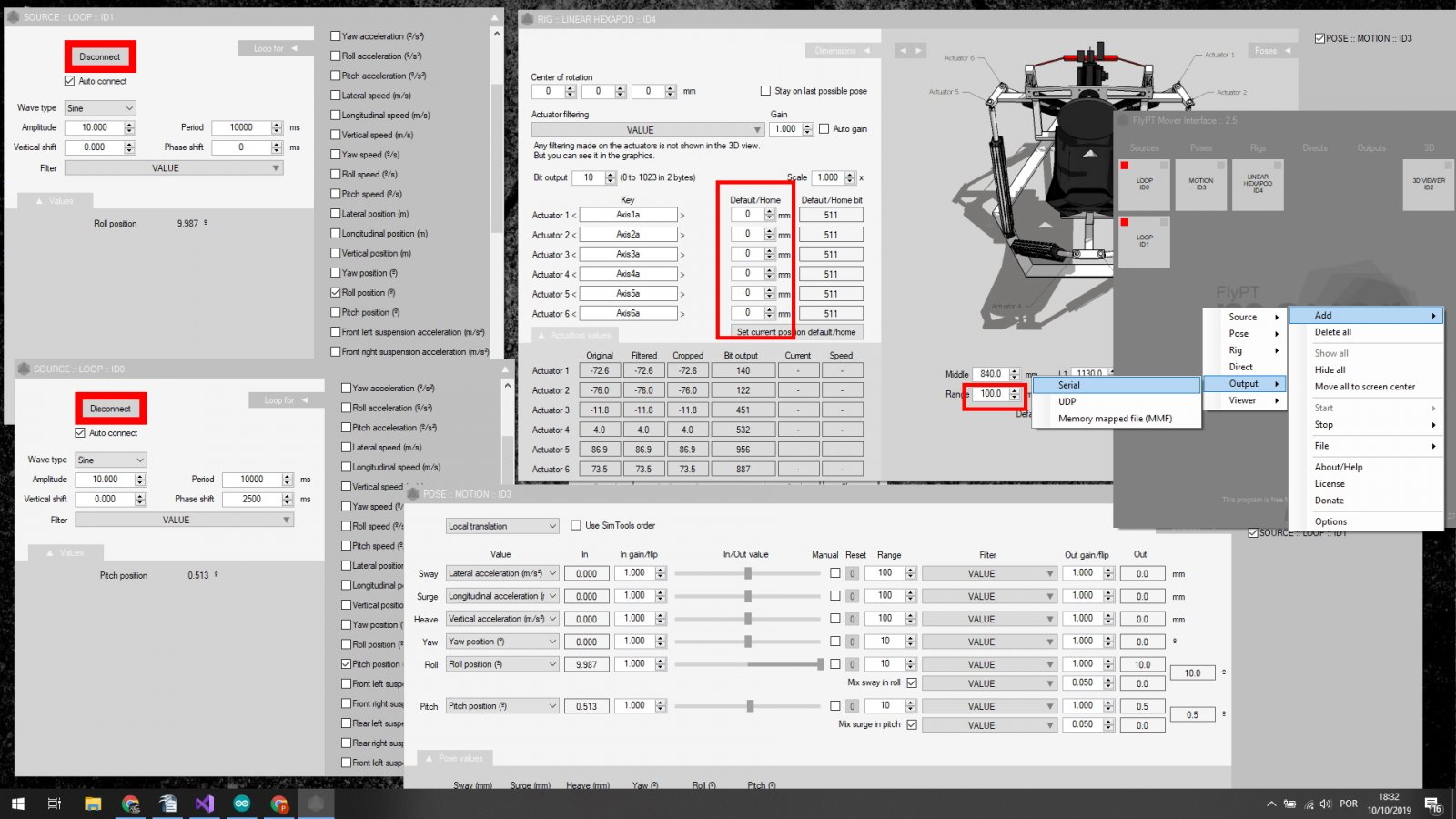
Task: Open Filter VALUE dropdown in LOOP ID1
Action: (x=174, y=168)
